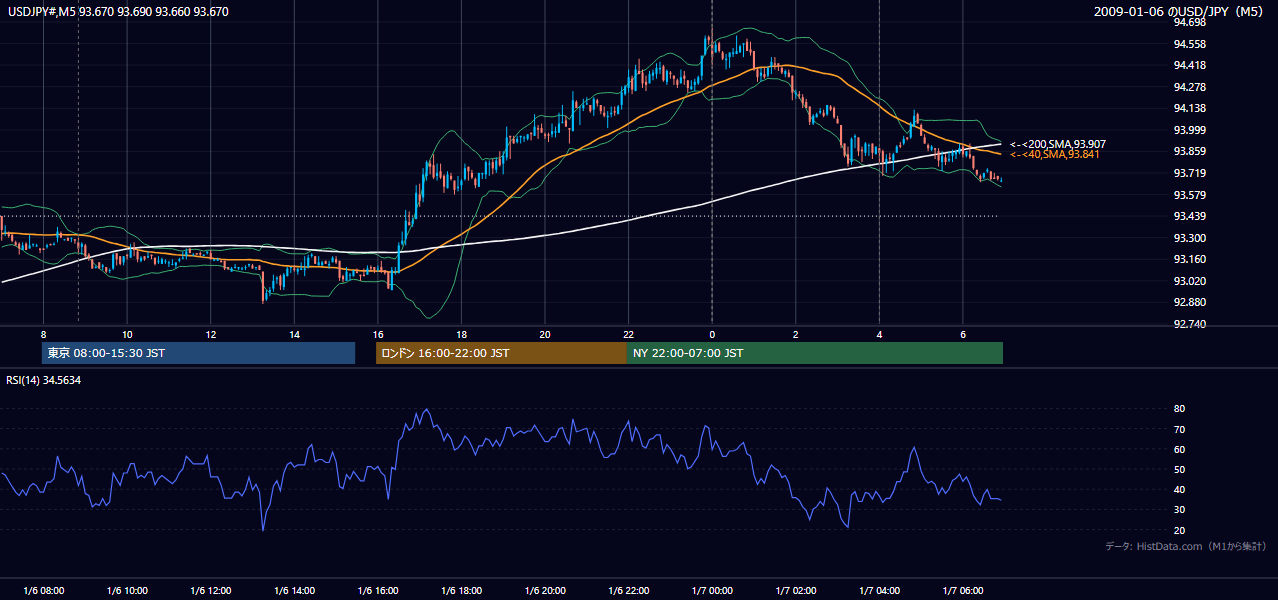
Task: Click price axis value 92.880
Action: pos(1189,302)
